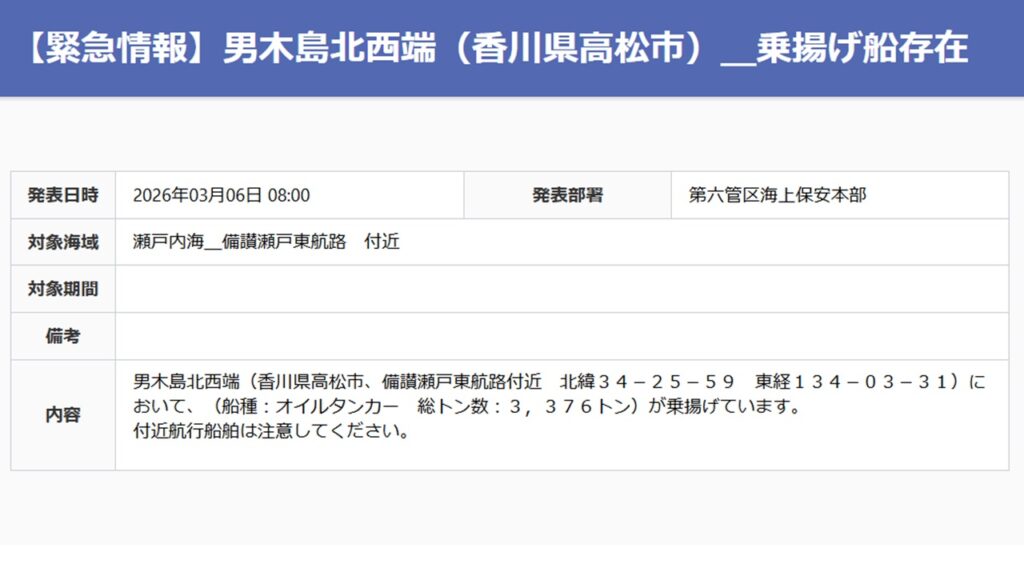Select 第六管区海上保安本部 department text
The height and width of the screenshot is (576, 1024).
pyautogui.click(x=777, y=195)
